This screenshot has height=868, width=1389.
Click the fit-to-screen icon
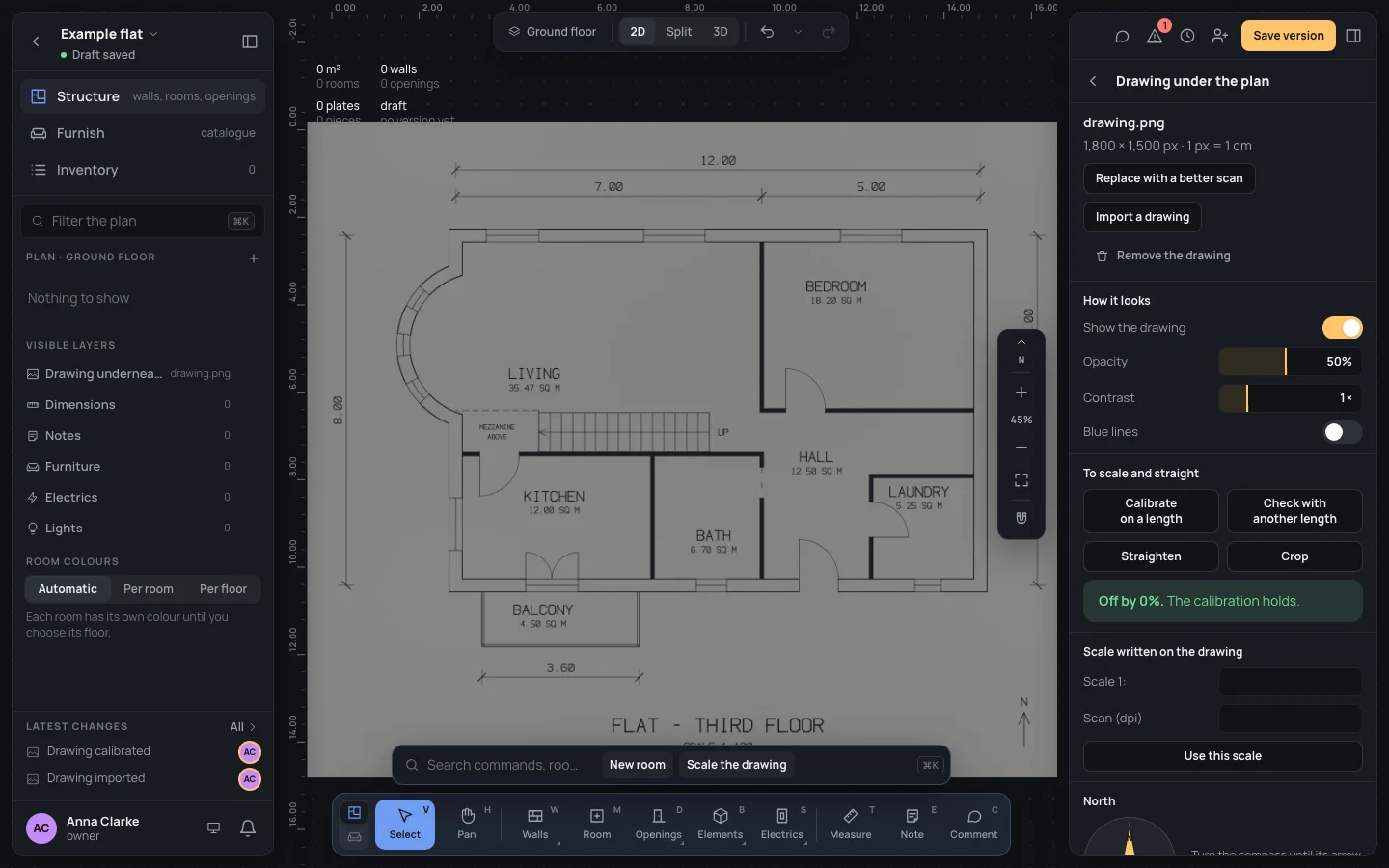pos(1021,480)
